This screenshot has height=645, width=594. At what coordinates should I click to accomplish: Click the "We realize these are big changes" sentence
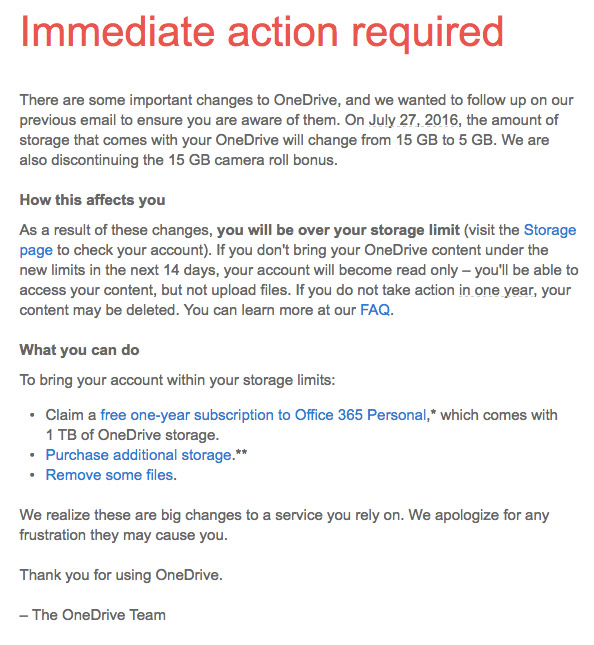click(212, 515)
